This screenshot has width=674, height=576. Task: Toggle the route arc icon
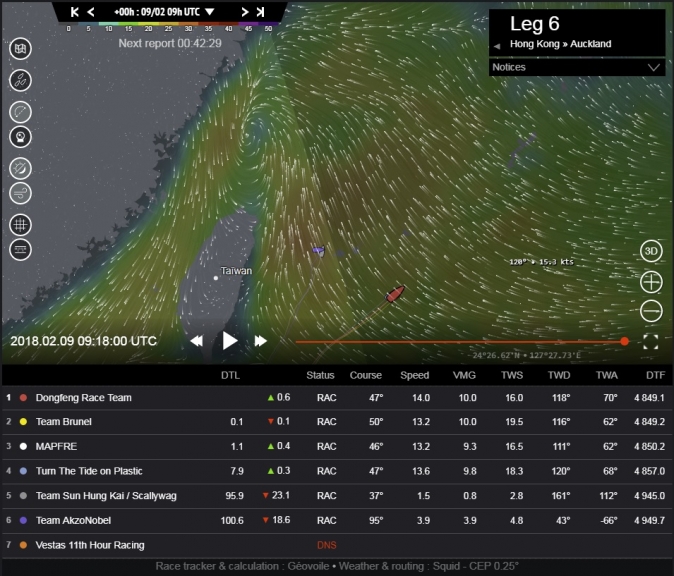pyautogui.click(x=20, y=112)
